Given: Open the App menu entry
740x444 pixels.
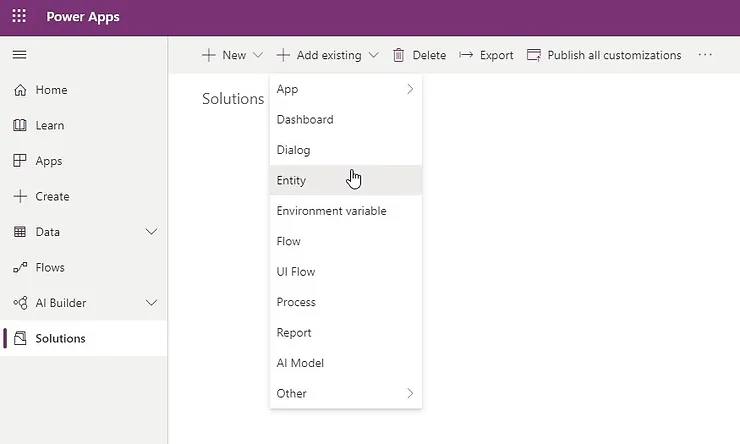Looking at the screenshot, I should click(346, 89).
